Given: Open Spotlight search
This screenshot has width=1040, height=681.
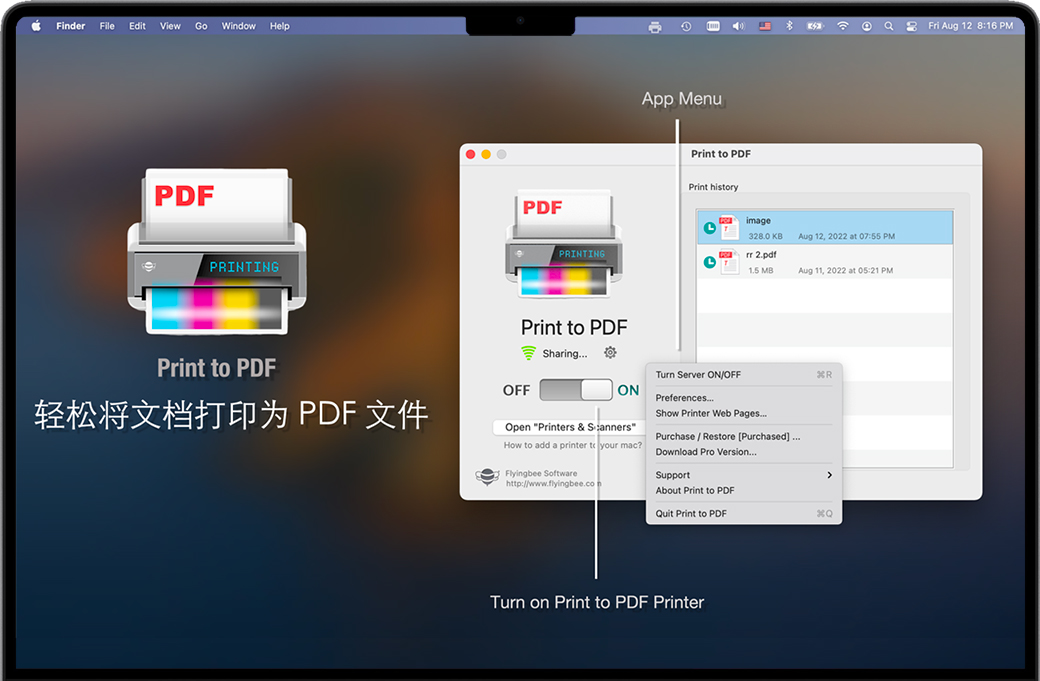Looking at the screenshot, I should click(889, 27).
